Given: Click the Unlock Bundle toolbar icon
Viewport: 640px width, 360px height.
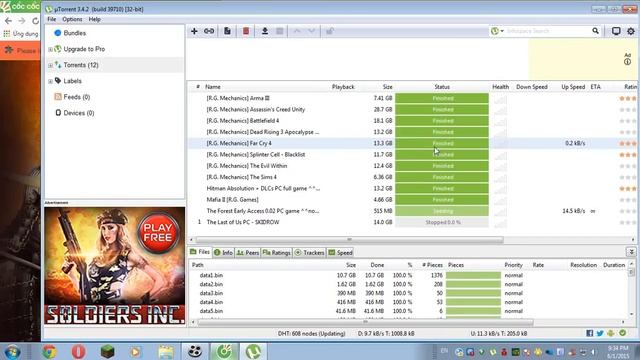Looking at the screenshot, I should pyautogui.click(x=330, y=31).
